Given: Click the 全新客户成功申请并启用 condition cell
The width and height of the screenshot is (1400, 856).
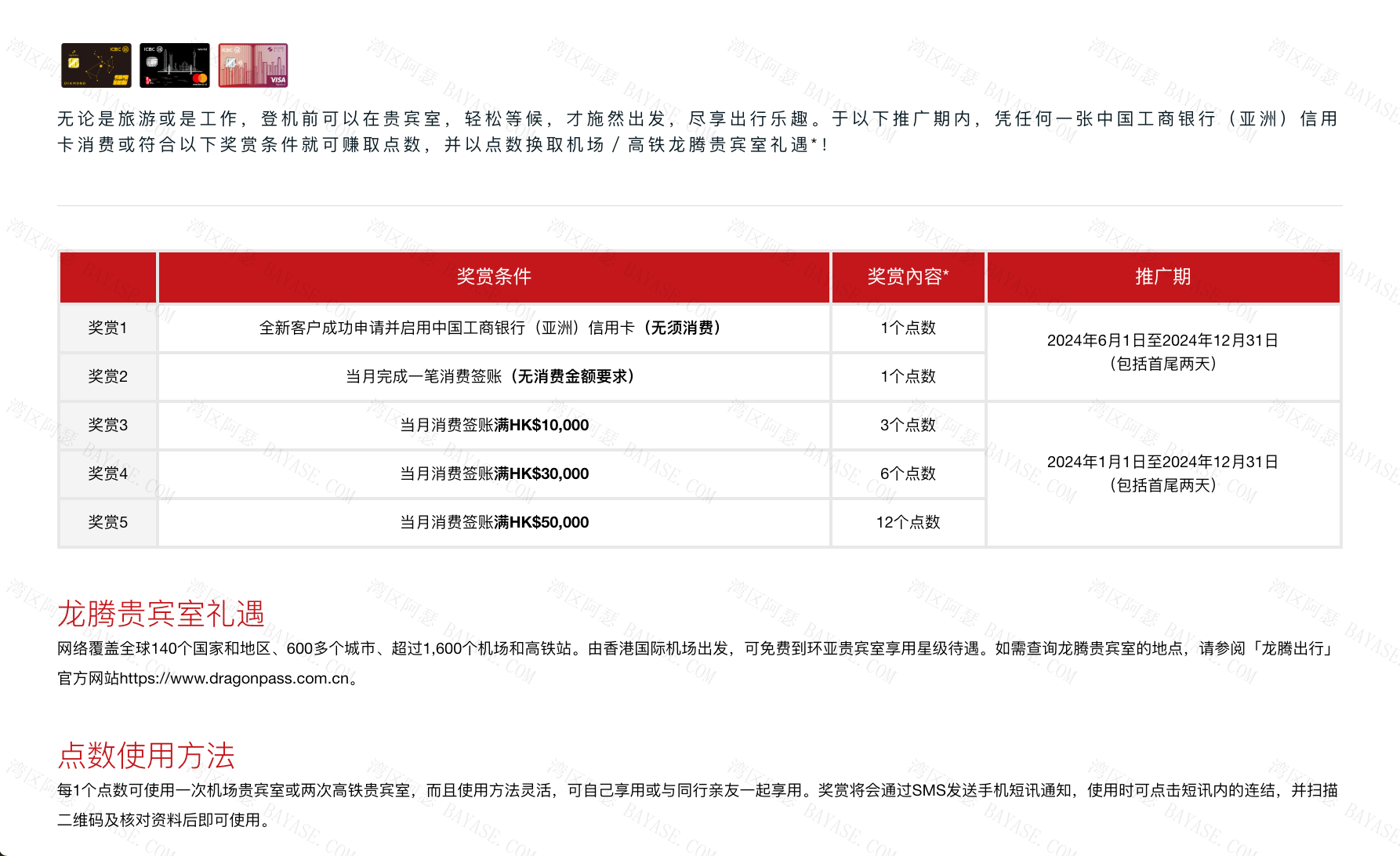Looking at the screenshot, I should (494, 328).
